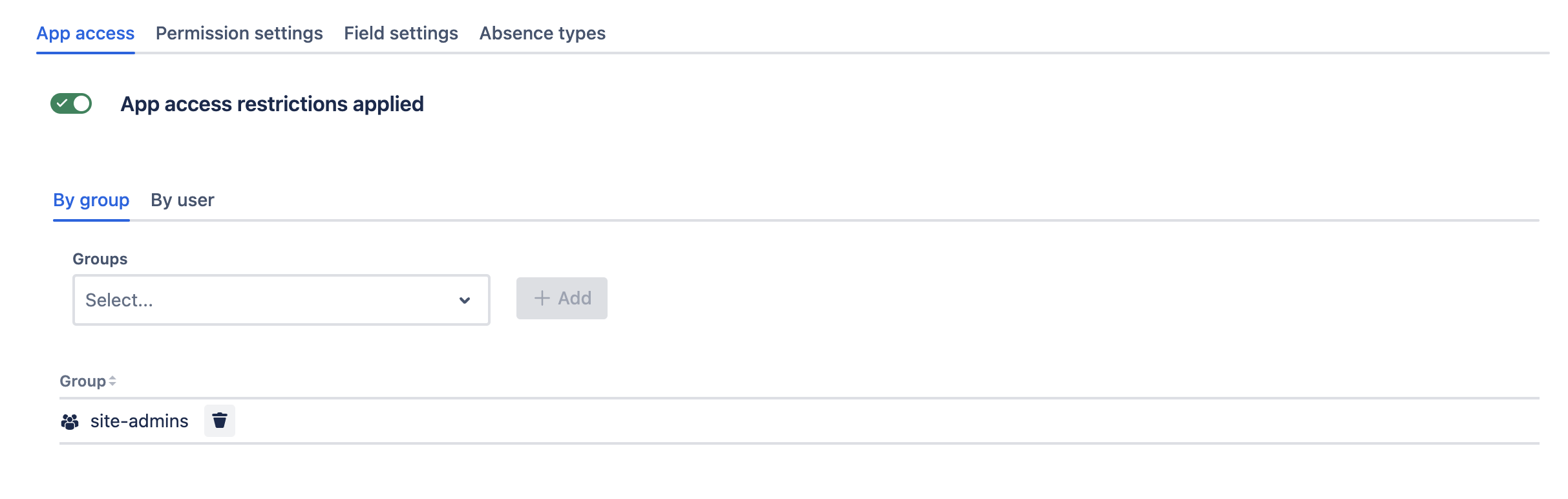Select the By group tab

91,200
